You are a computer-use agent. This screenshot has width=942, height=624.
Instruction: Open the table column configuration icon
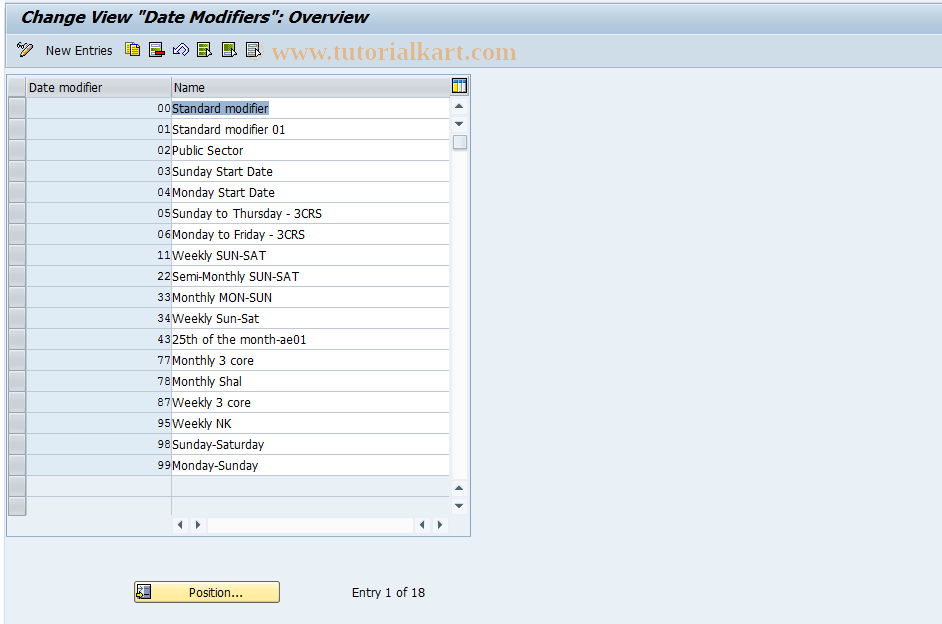(x=459, y=86)
